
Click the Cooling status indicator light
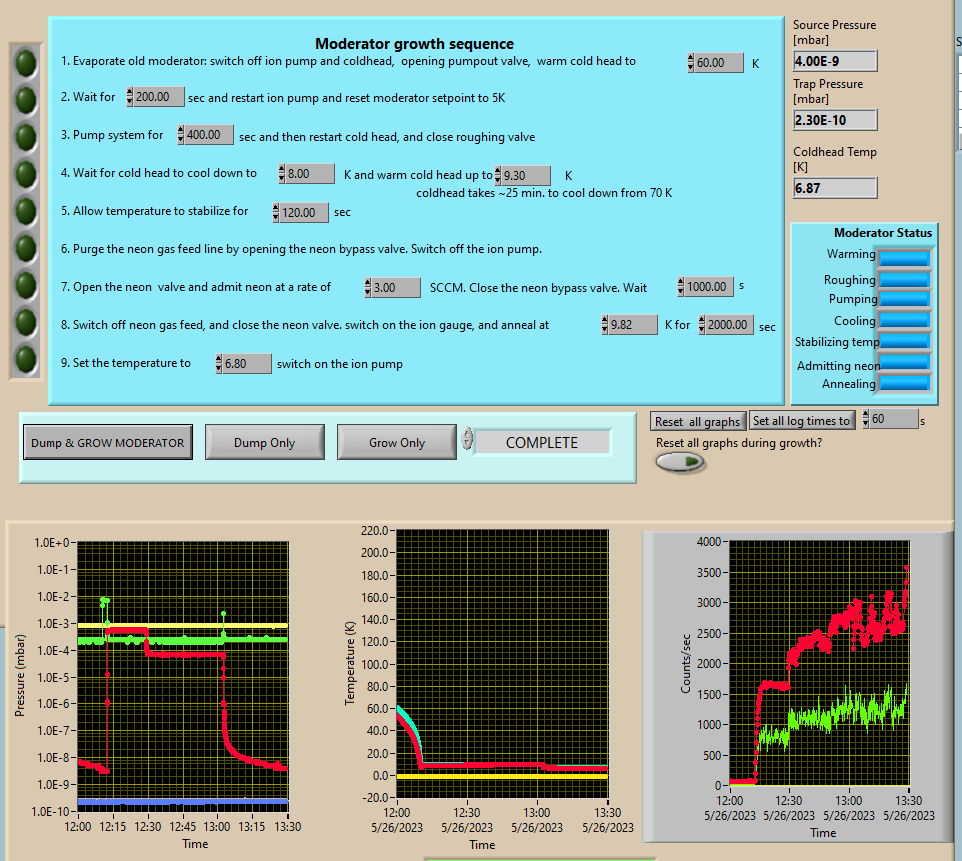(903, 320)
